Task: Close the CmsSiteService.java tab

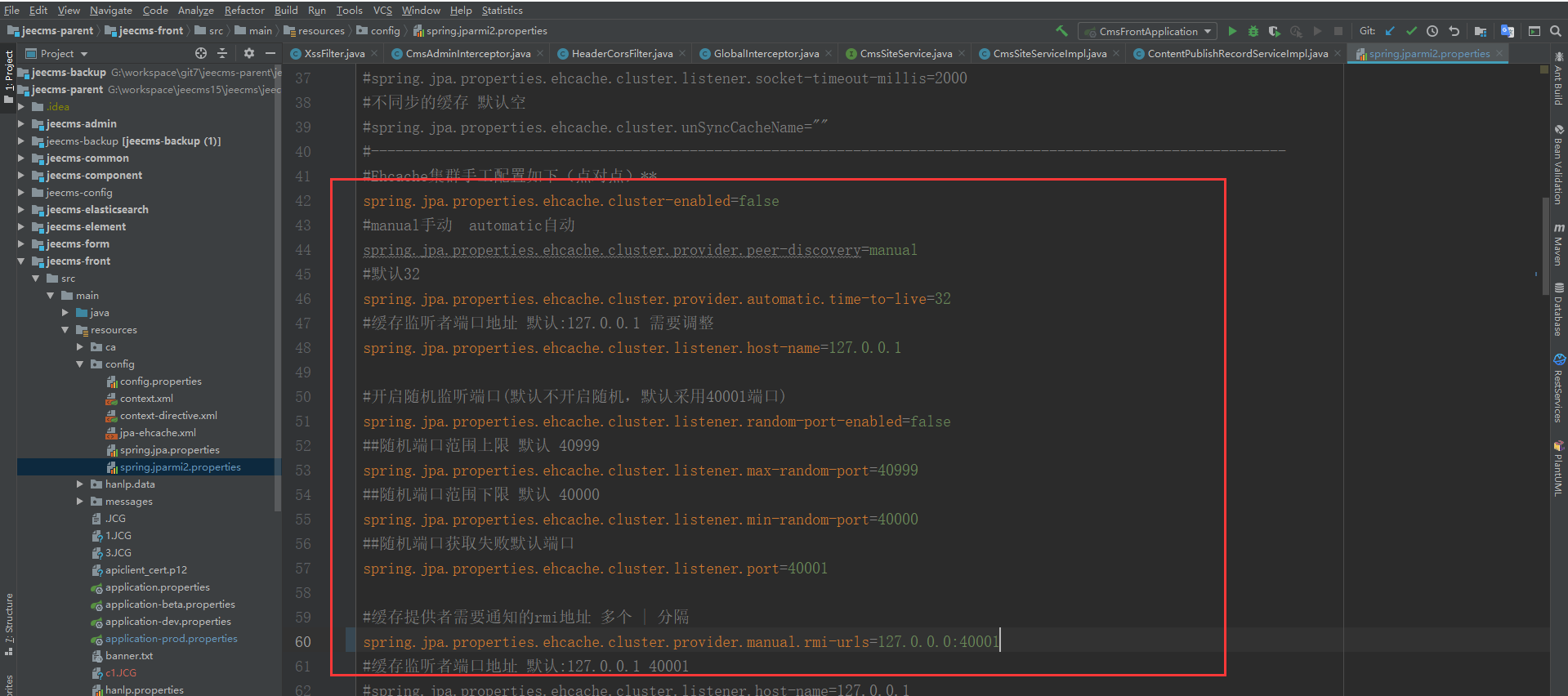Action: 962,54
